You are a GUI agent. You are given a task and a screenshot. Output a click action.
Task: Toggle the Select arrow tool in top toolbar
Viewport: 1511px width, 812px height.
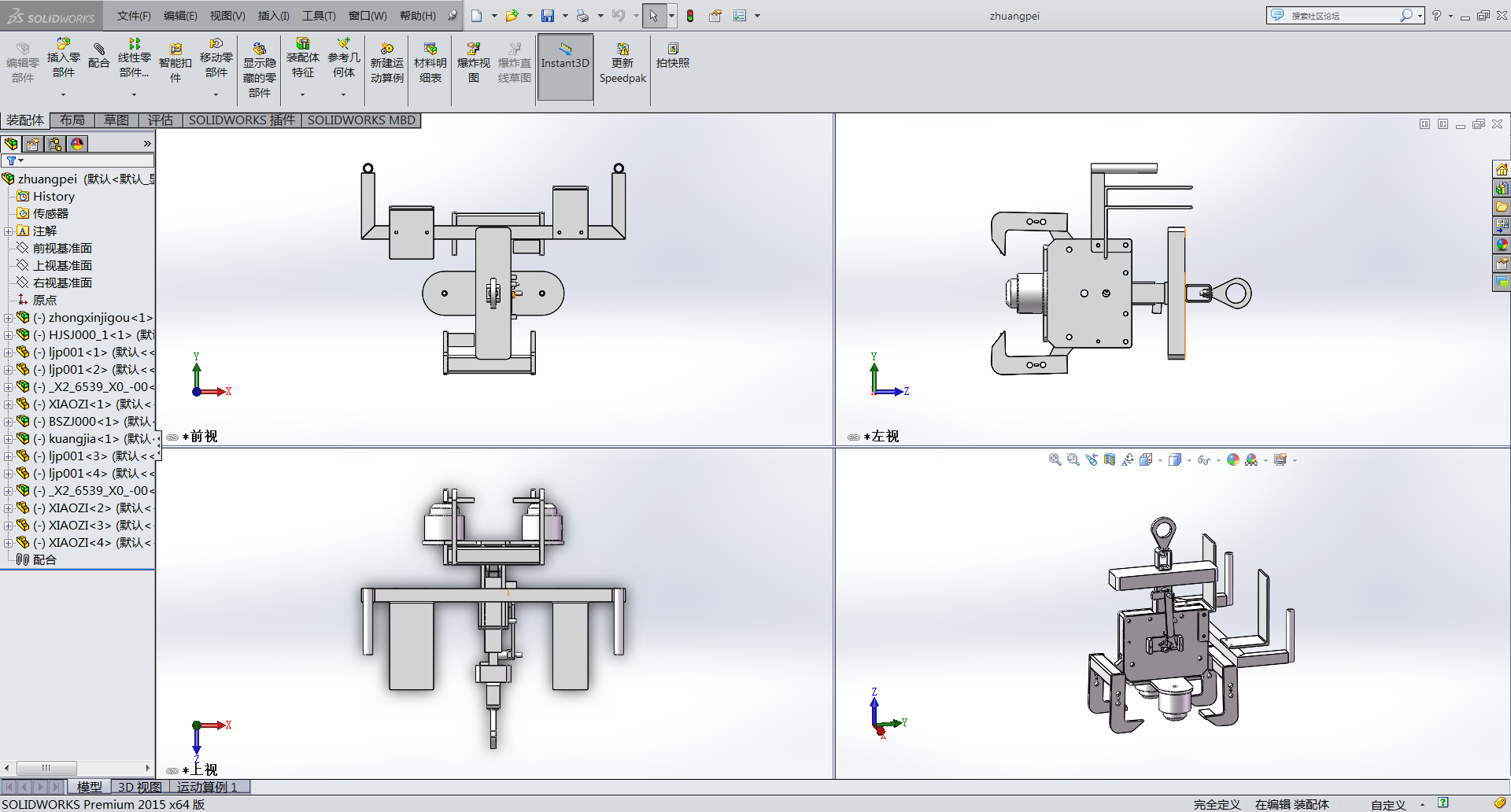click(653, 16)
